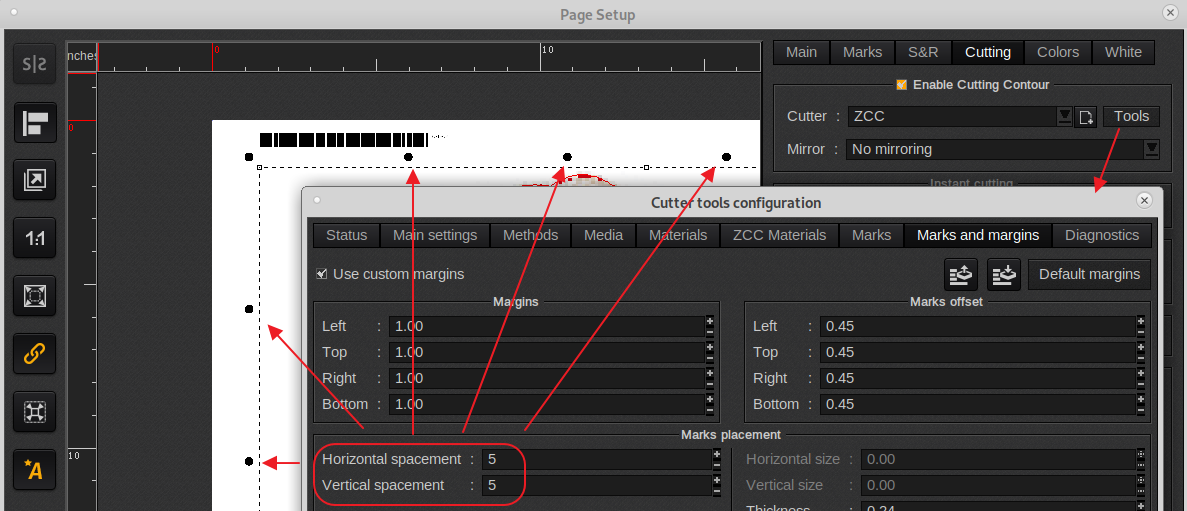Open the Diagnostics tab in cutter configuration
1187x511 pixels.
click(x=1101, y=235)
